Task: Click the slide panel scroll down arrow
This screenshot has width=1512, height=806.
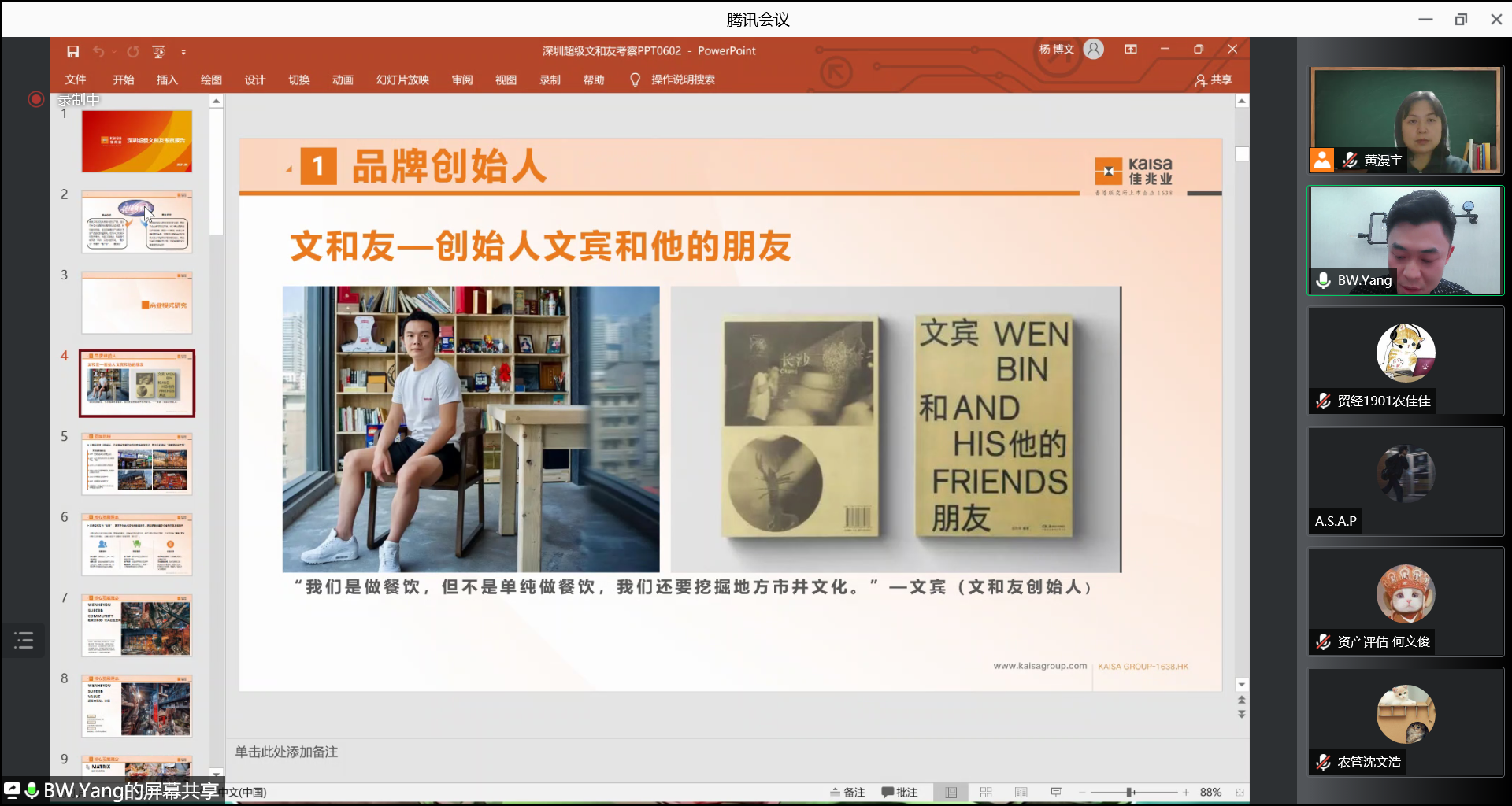Action: 217,775
